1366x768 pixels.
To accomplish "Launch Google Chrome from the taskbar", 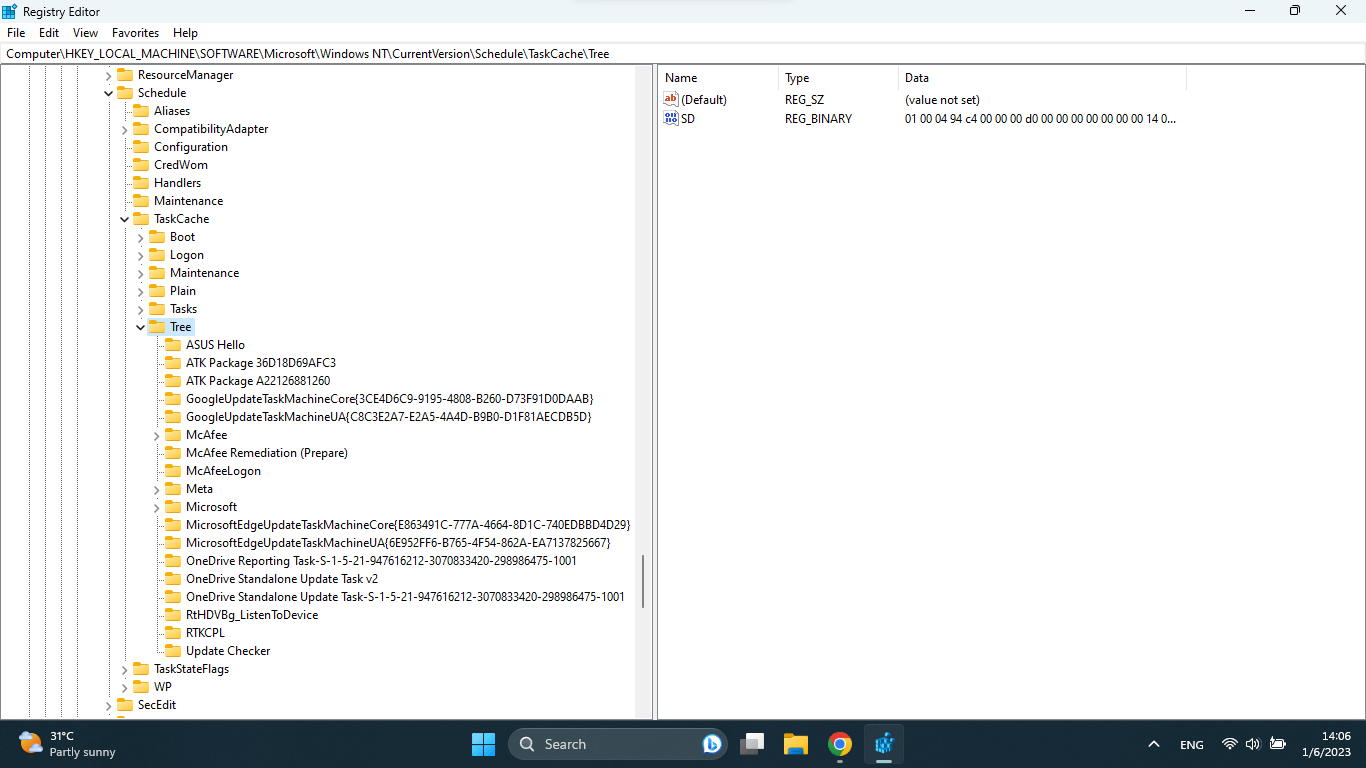I will [840, 744].
